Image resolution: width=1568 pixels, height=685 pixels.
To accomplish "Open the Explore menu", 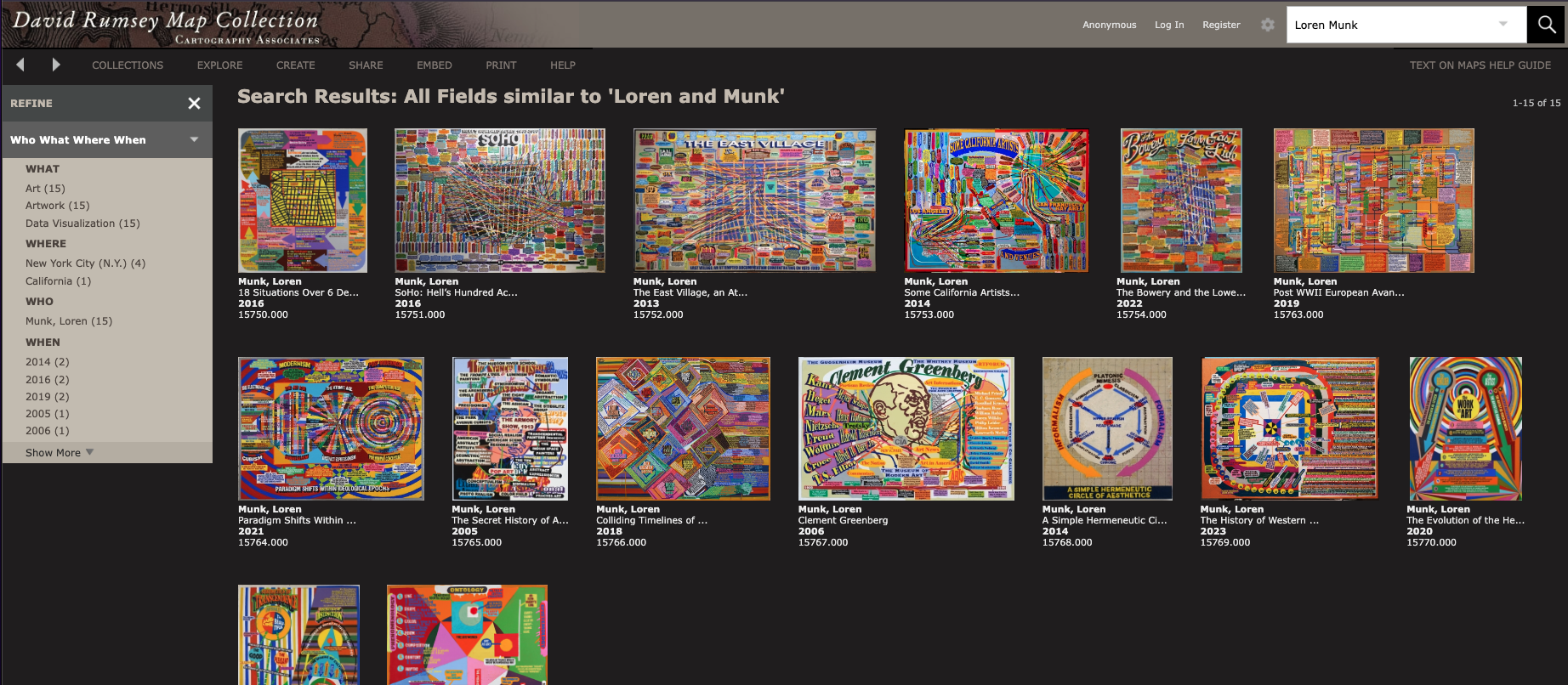I will (219, 65).
